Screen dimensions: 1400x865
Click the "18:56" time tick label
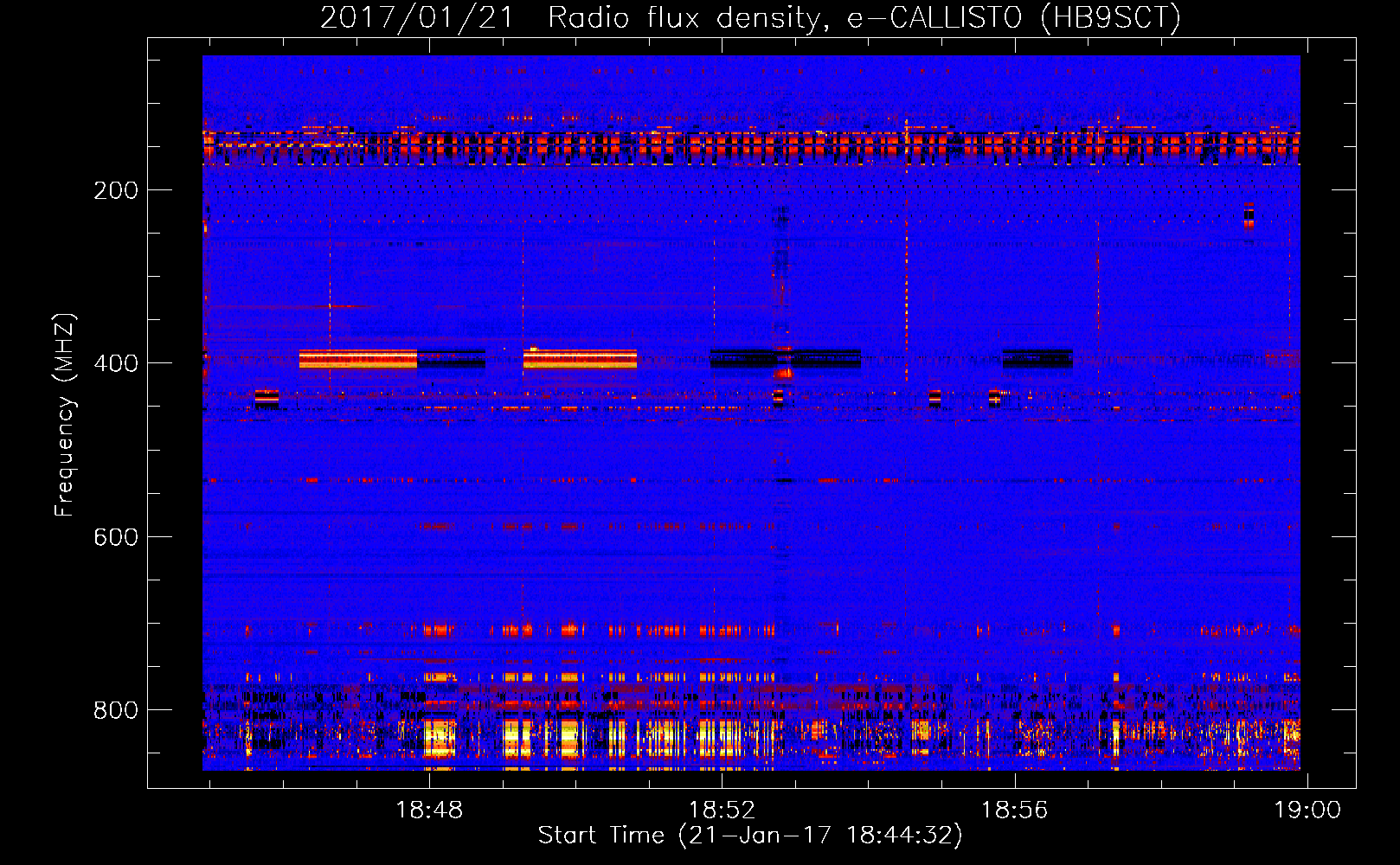(x=1014, y=810)
